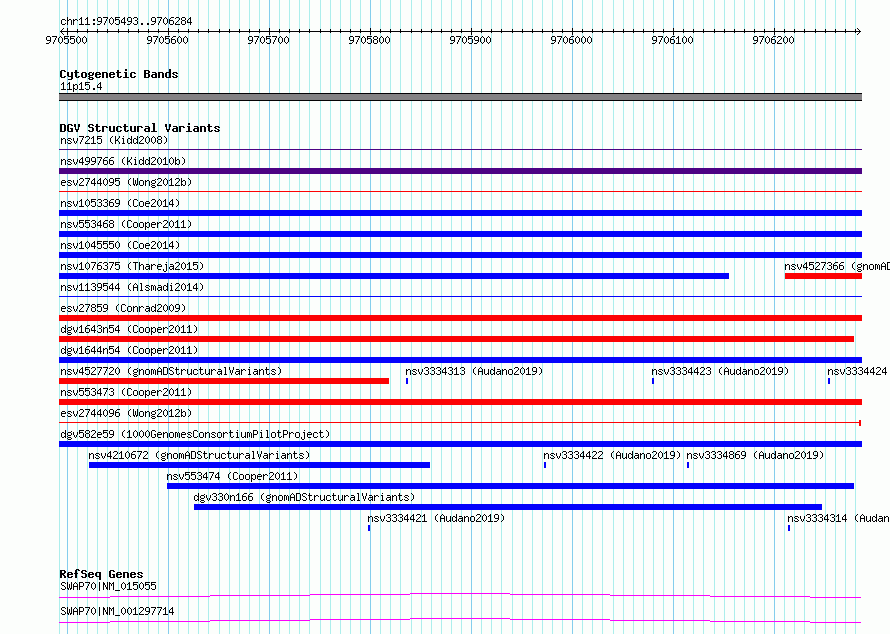This screenshot has height=634, width=890.
Task: Click the DGV Structural Variants track title
Action: tap(140, 128)
